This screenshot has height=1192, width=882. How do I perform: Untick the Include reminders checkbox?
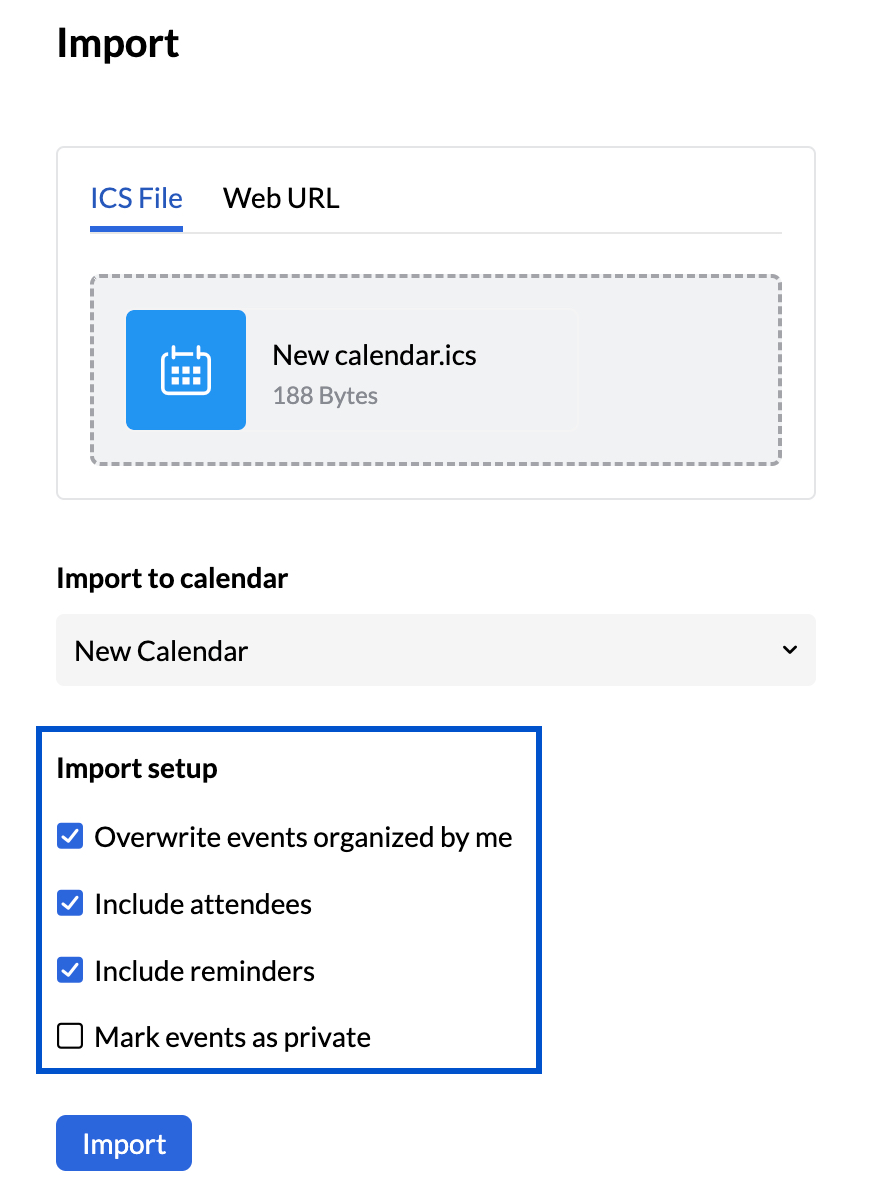point(70,970)
